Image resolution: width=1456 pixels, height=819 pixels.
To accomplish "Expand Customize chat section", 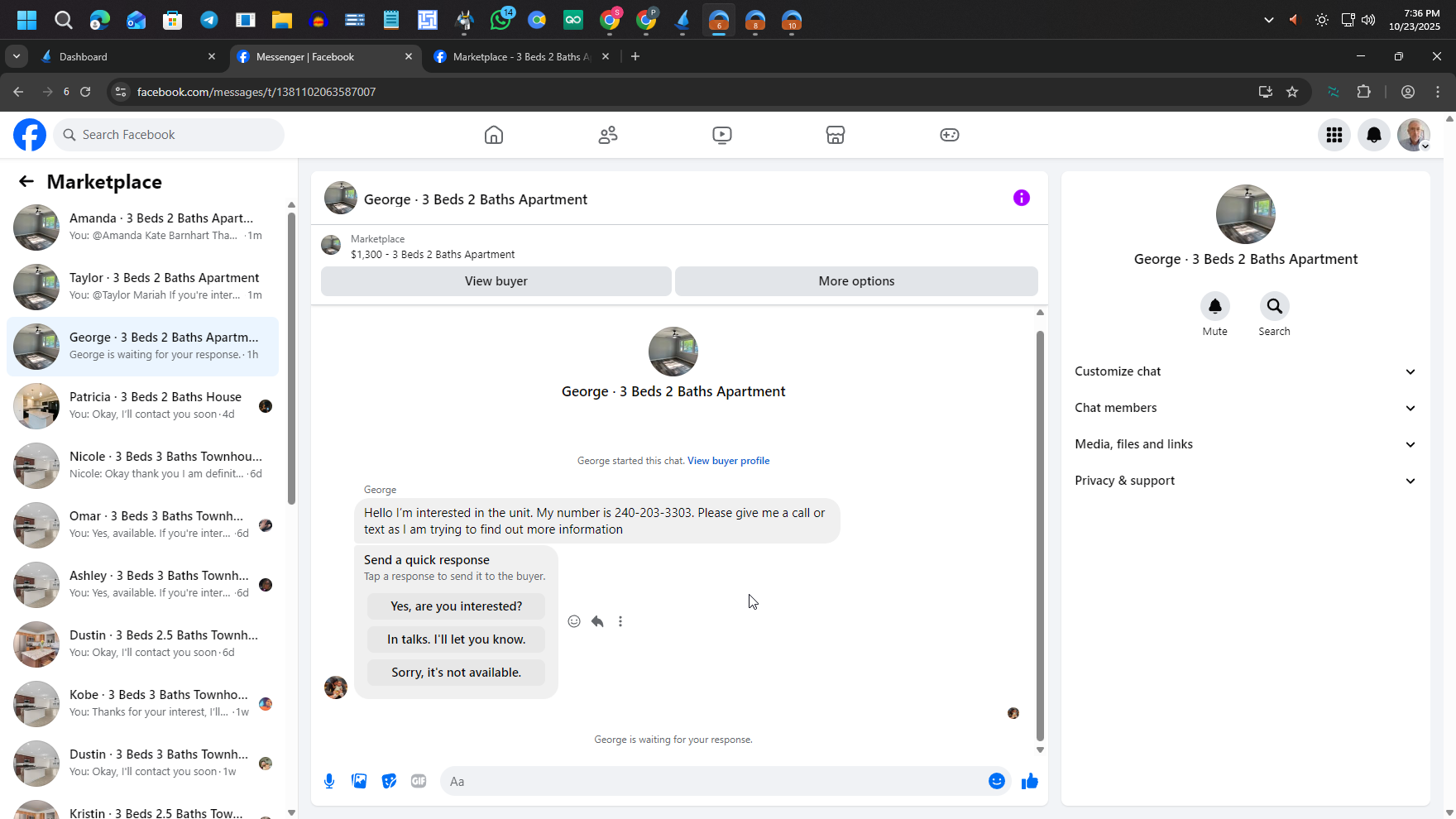I will coord(1246,371).
